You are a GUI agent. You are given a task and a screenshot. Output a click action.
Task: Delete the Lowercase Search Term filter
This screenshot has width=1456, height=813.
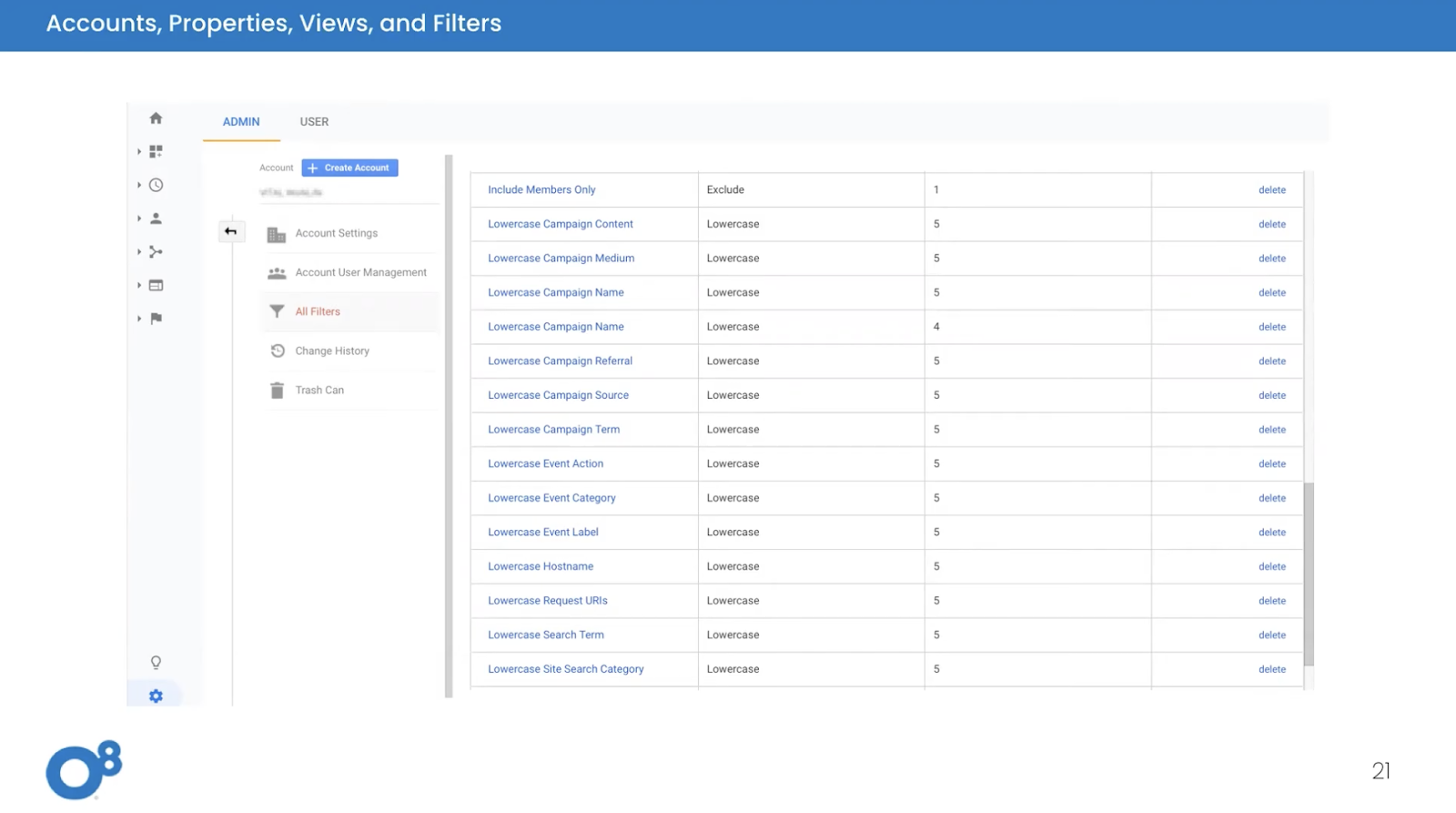1272,635
